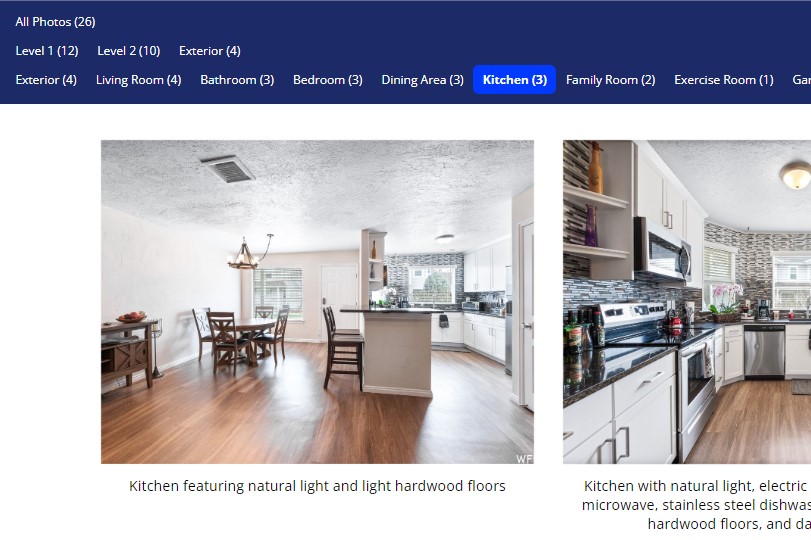The height and width of the screenshot is (540, 811).
Task: Open the partially visible Gar... category tab
Action: 801,80
